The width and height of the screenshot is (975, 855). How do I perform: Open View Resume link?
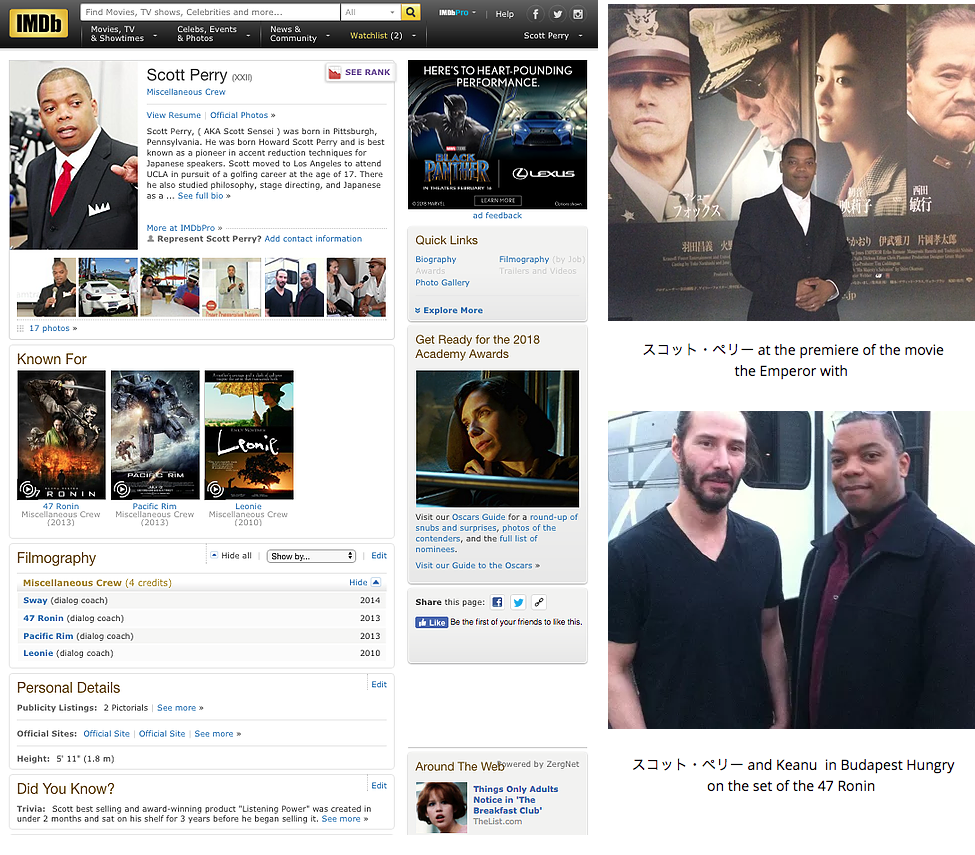(173, 115)
